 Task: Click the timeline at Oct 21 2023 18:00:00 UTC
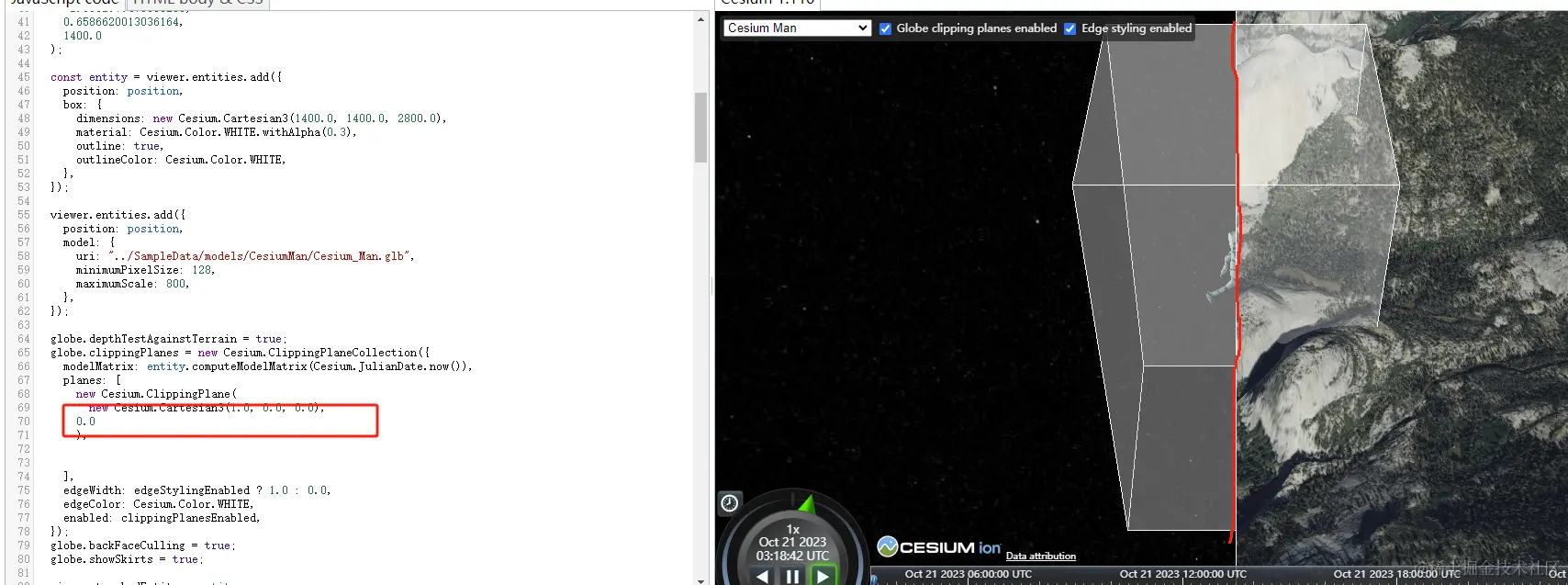coord(1396,574)
